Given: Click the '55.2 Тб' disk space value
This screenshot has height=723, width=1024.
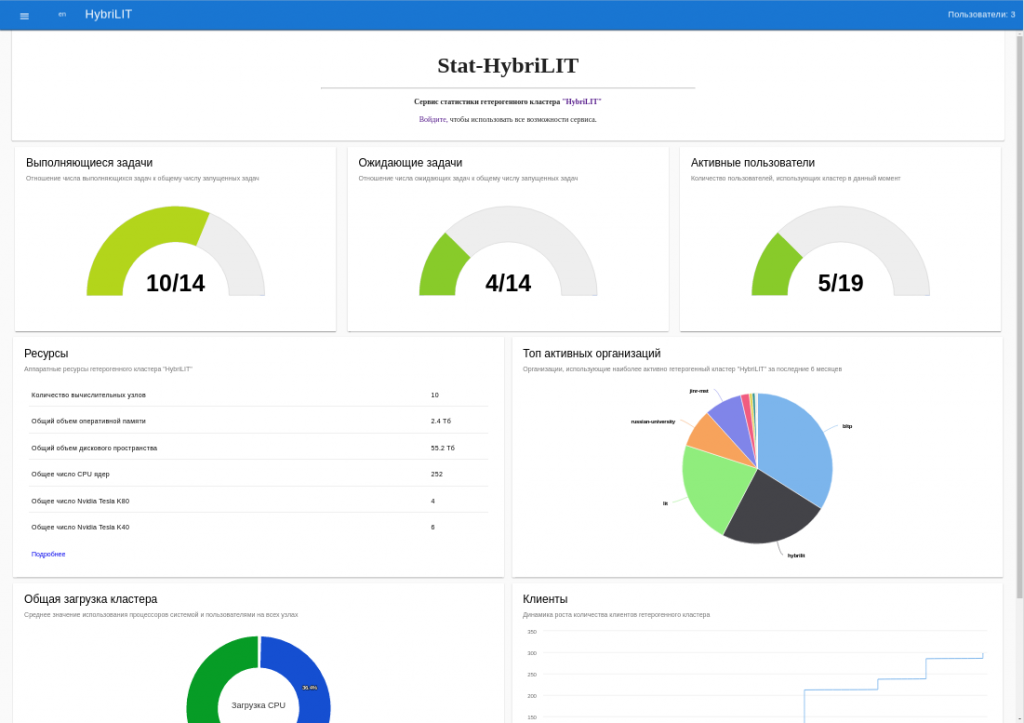Looking at the screenshot, I should click(443, 448).
